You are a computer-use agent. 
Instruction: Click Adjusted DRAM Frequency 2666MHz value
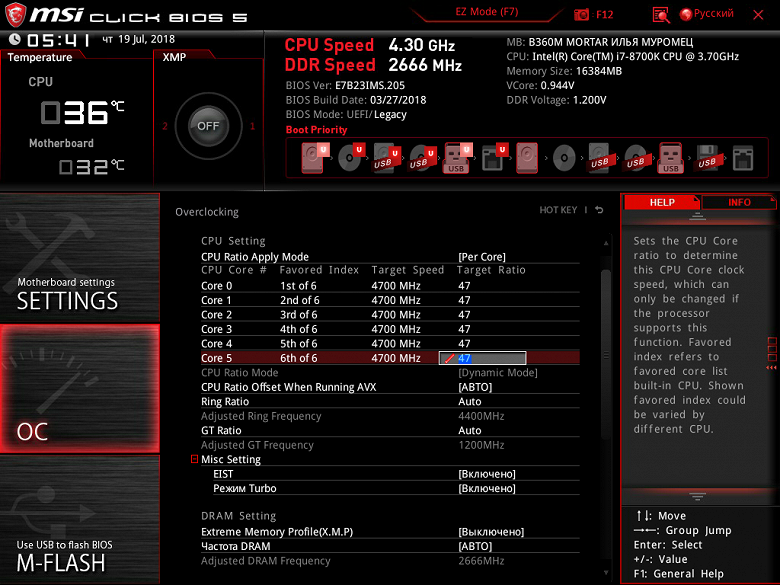click(x=481, y=561)
